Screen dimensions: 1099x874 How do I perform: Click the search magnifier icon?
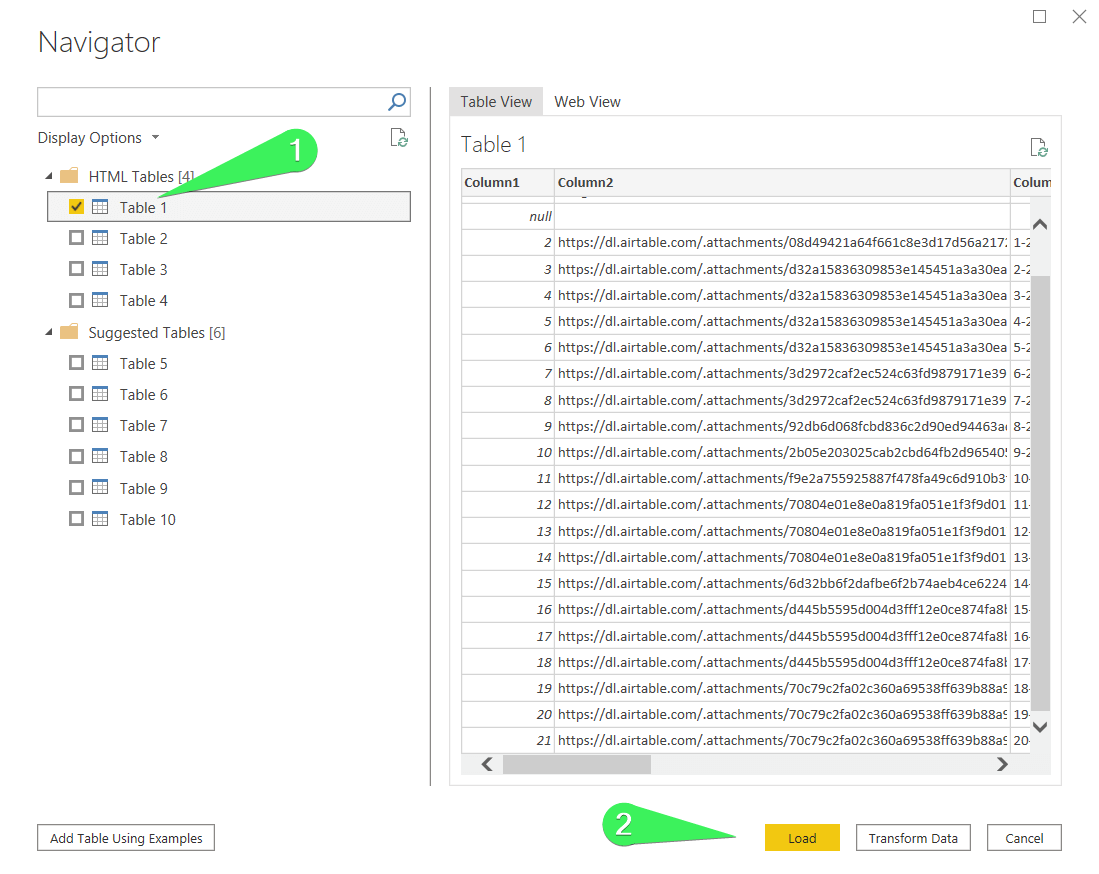pos(397,102)
